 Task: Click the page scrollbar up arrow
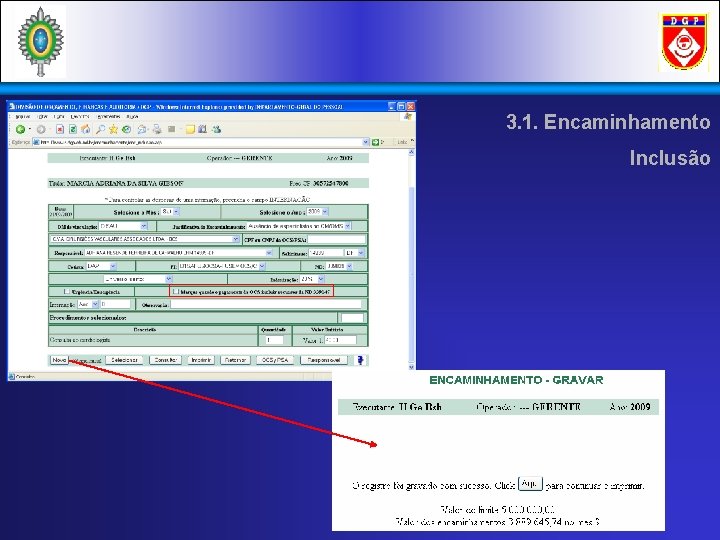point(411,152)
